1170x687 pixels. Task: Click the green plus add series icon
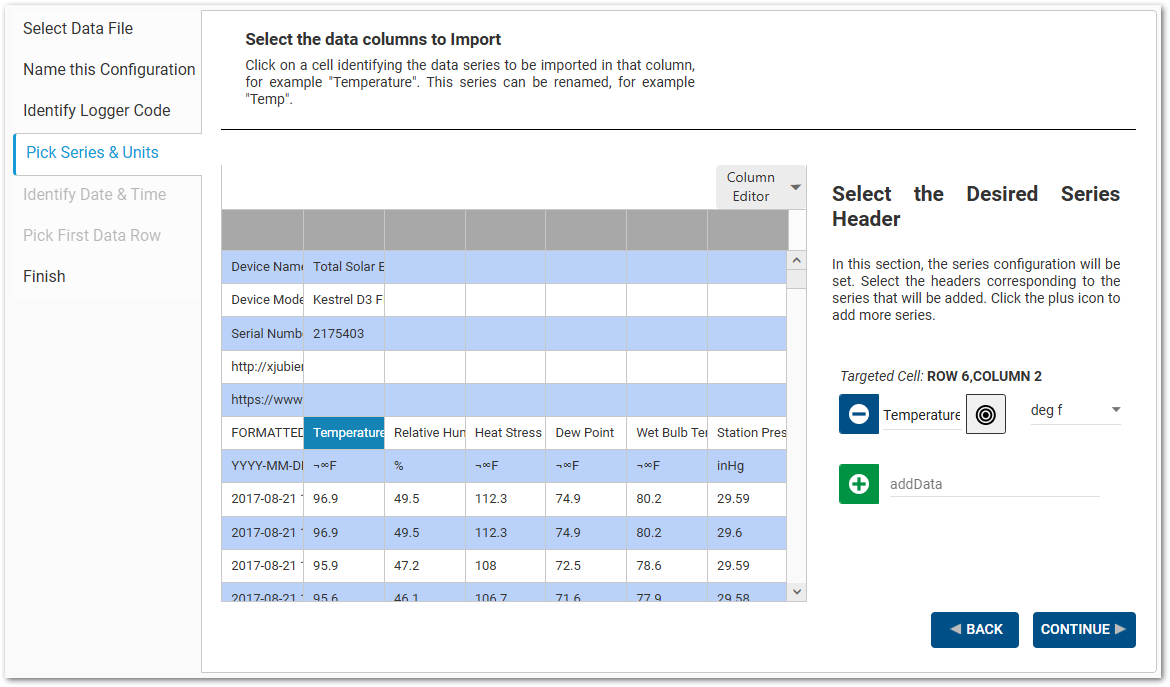[858, 484]
